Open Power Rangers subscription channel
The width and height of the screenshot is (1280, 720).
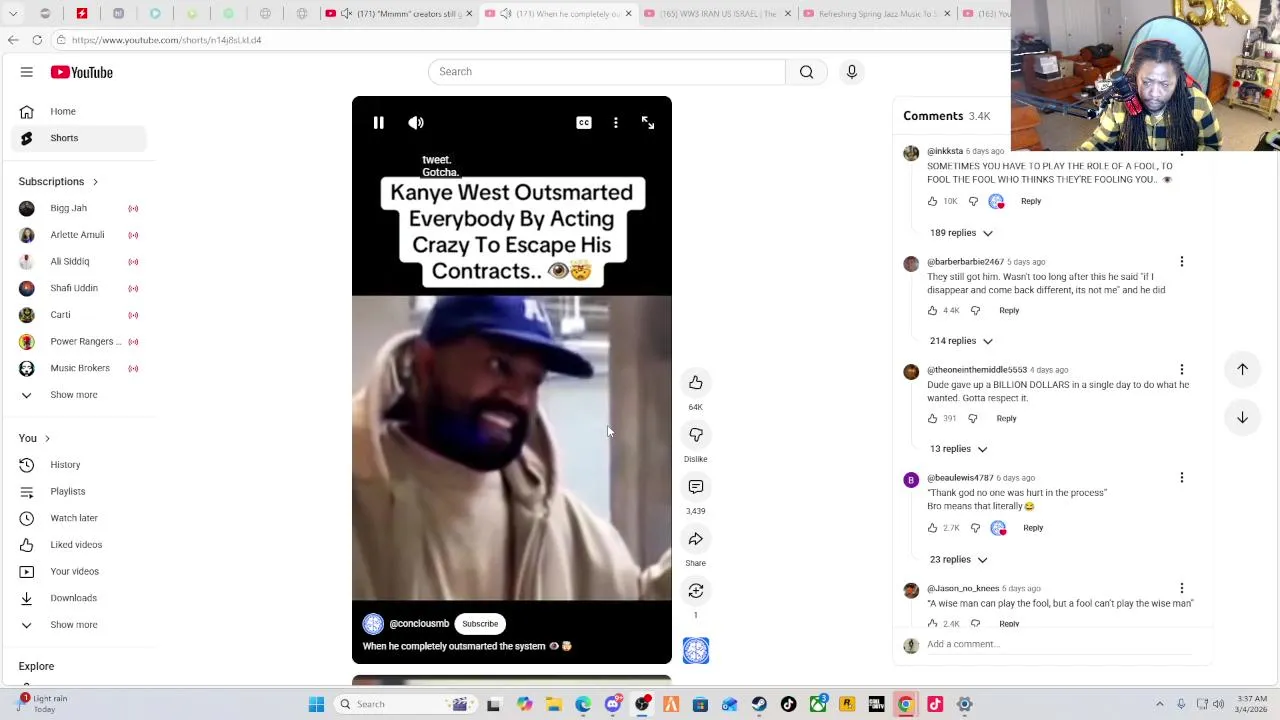(x=78, y=341)
